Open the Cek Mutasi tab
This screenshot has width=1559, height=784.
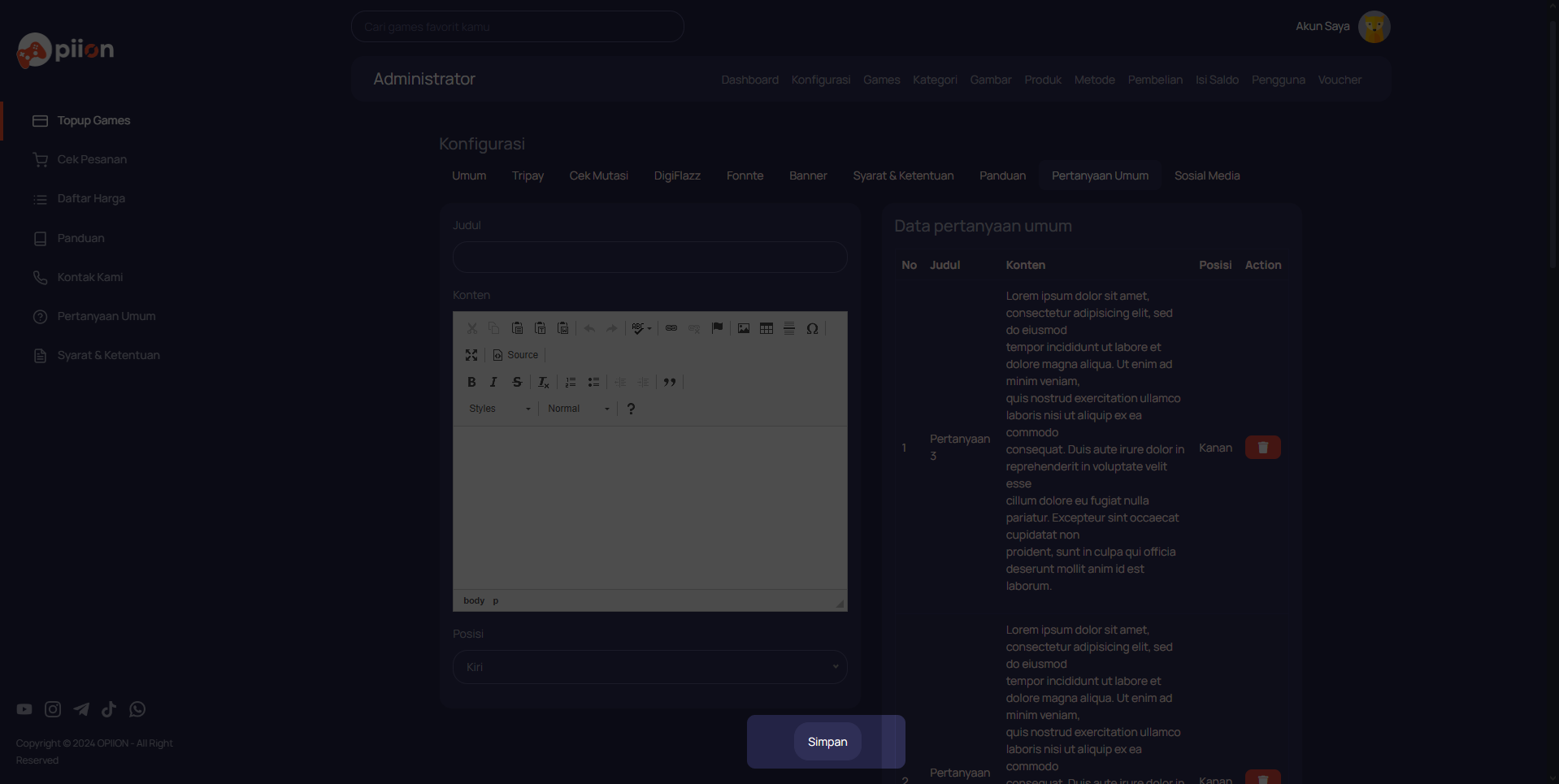pyautogui.click(x=599, y=175)
